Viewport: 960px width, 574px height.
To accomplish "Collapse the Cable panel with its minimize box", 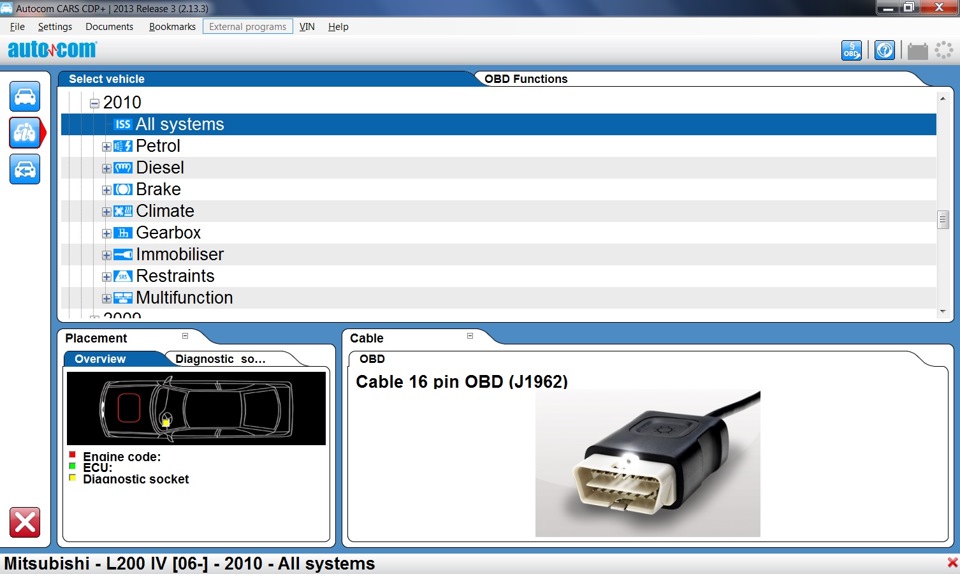I will [470, 336].
